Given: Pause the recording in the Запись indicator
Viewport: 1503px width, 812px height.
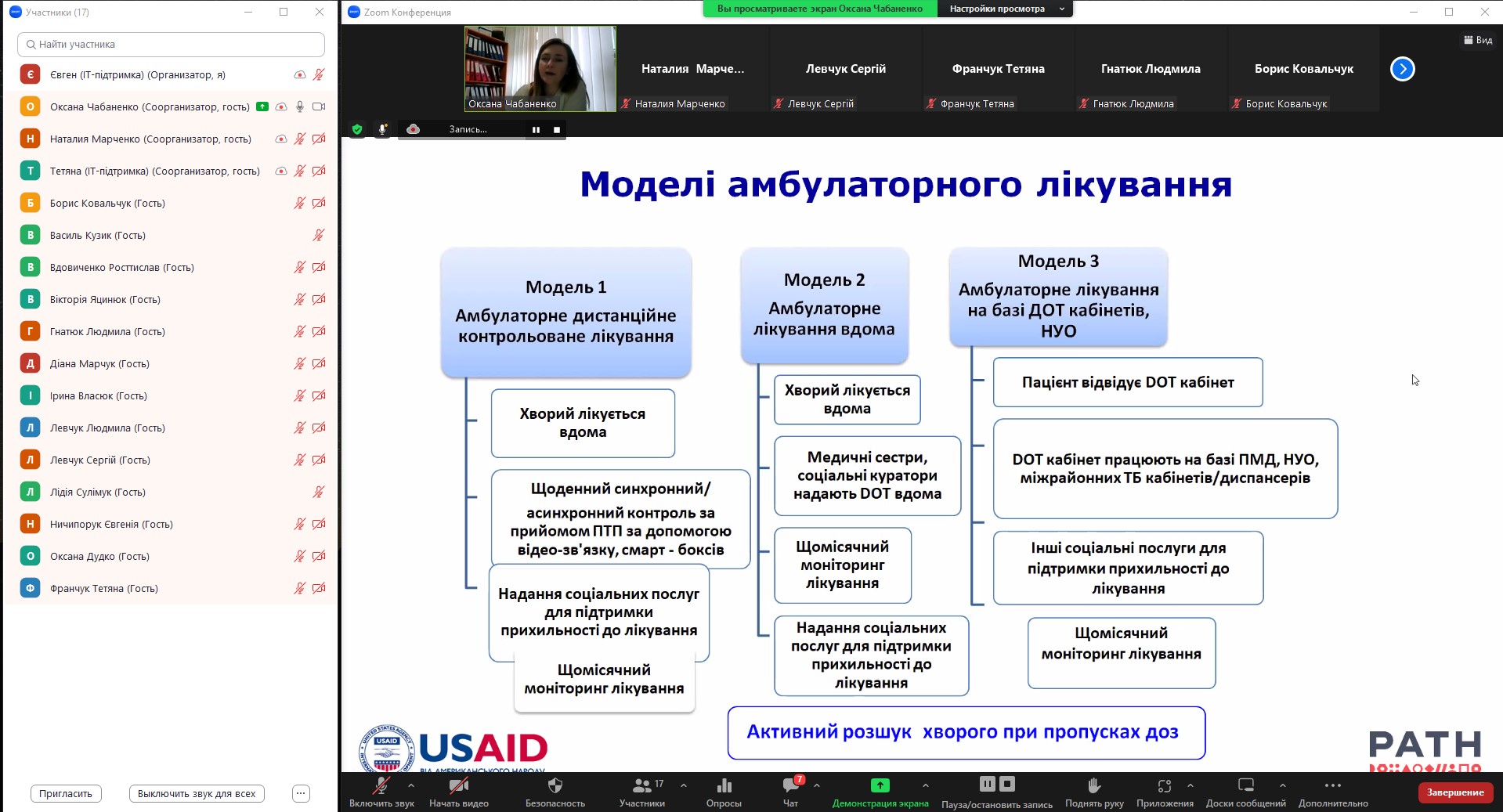Looking at the screenshot, I should click(x=536, y=130).
